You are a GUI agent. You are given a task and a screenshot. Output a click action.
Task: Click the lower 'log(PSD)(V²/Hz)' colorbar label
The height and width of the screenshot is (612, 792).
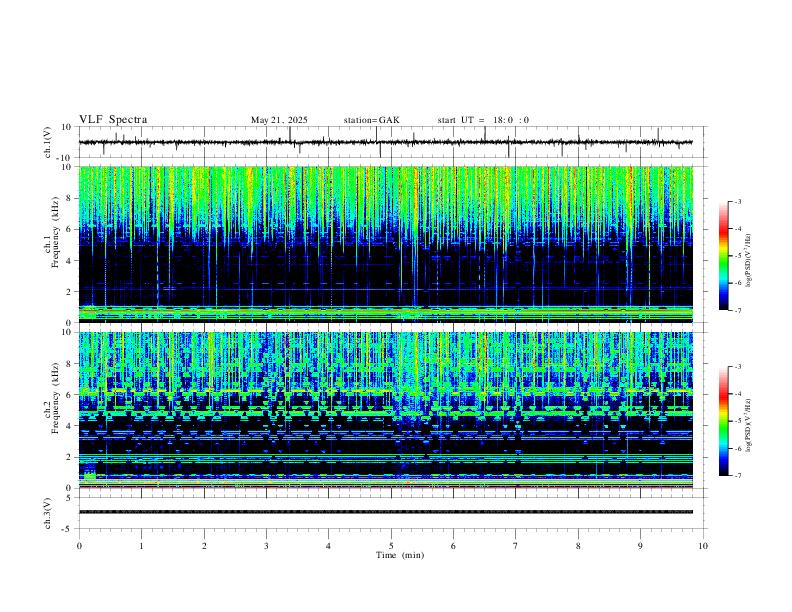click(x=749, y=425)
